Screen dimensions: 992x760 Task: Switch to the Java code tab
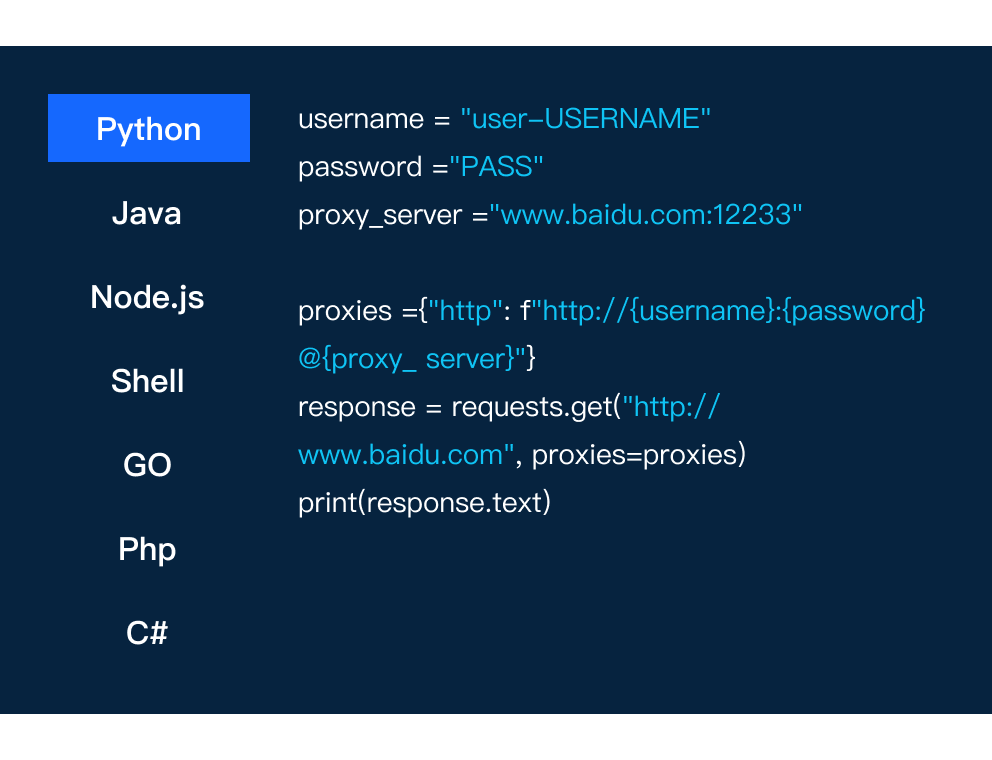(147, 213)
